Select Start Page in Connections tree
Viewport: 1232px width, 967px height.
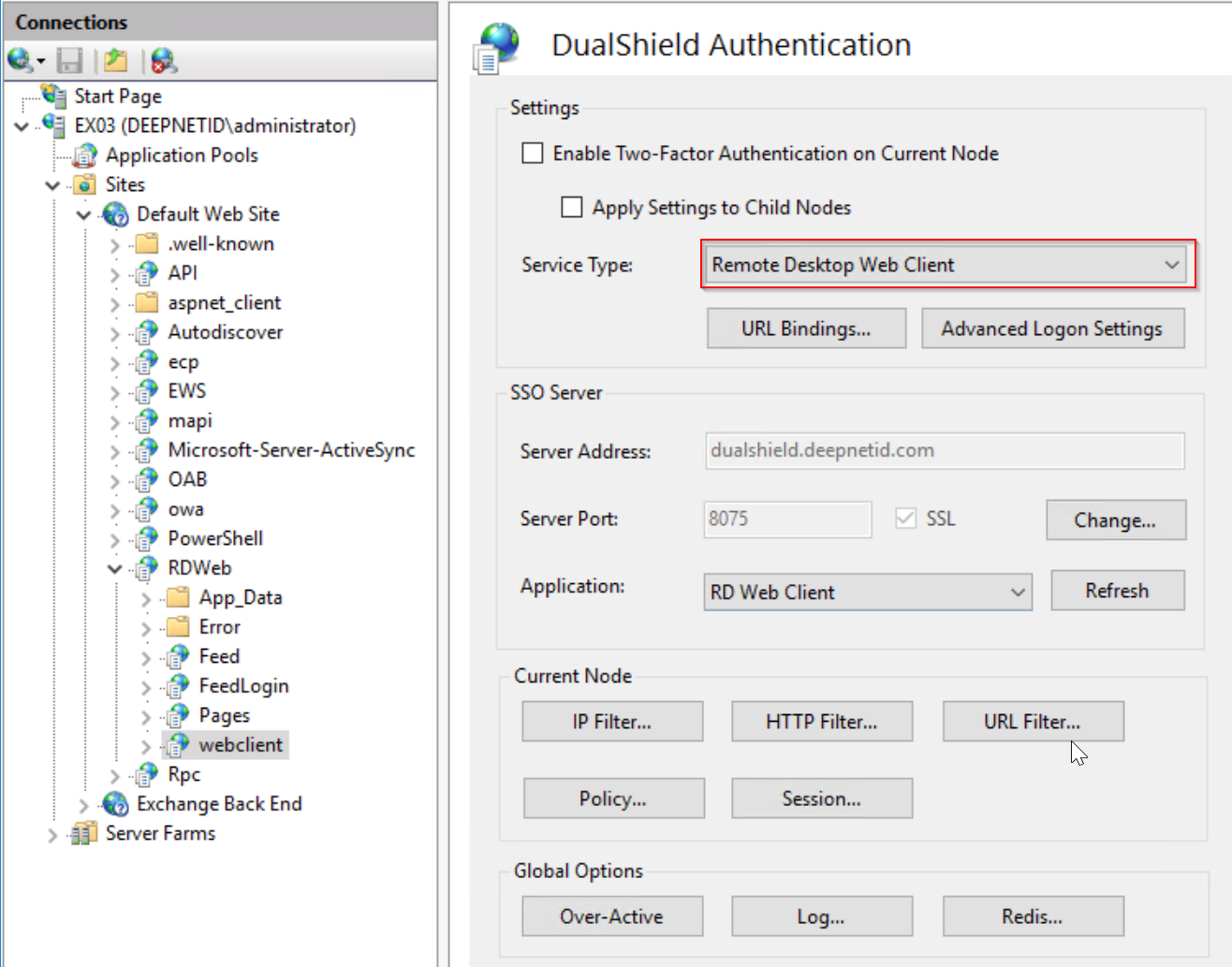click(118, 96)
